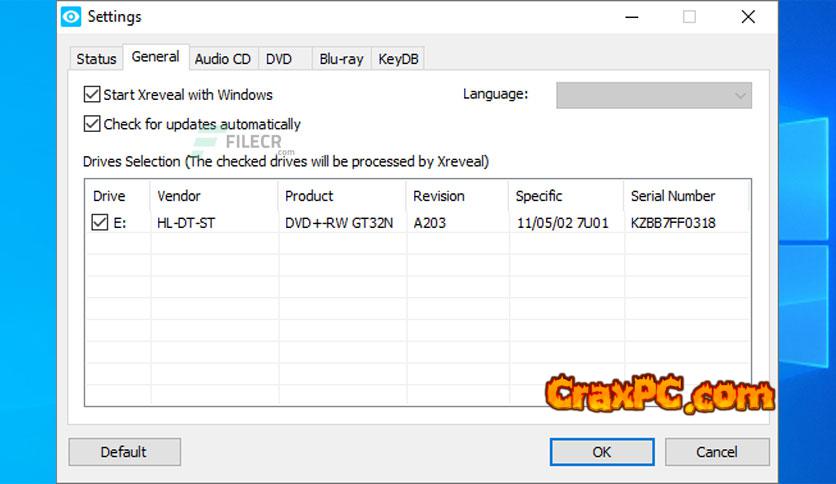Select the HL-DT-ST vendor cell
Screen dimensions: 836x484
pos(186,223)
